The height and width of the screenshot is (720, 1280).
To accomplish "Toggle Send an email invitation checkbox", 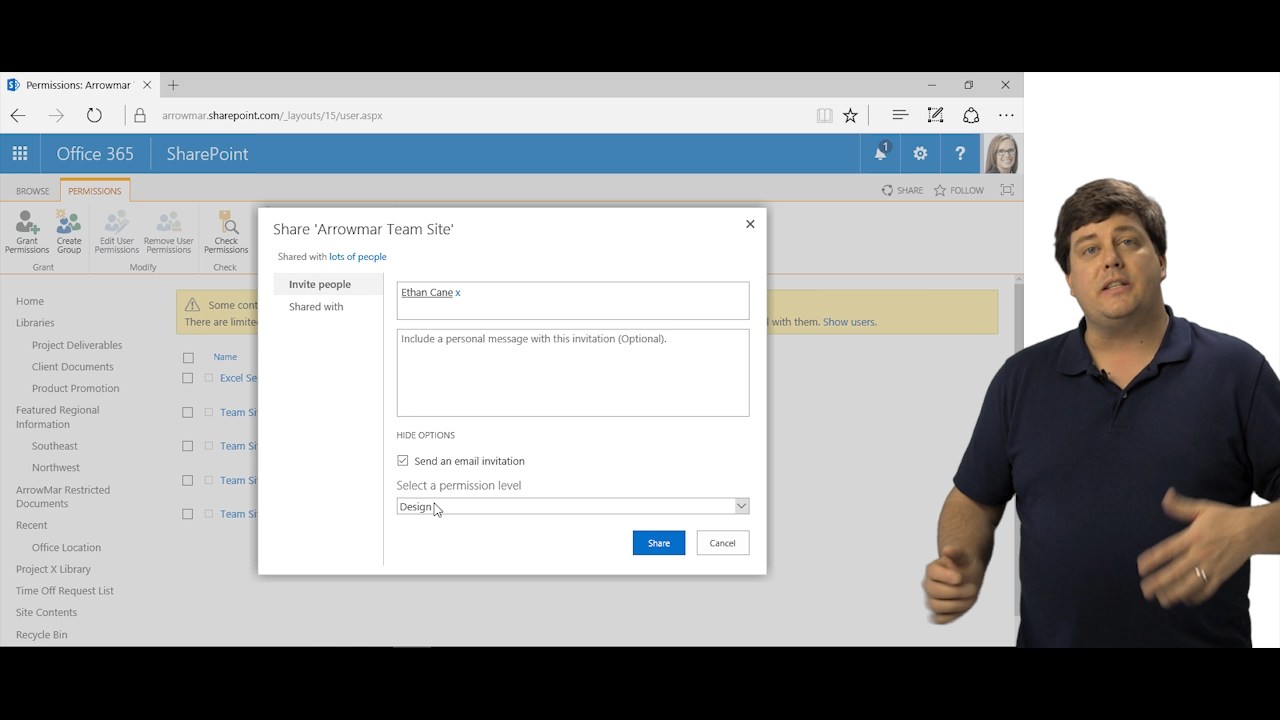I will tap(403, 461).
